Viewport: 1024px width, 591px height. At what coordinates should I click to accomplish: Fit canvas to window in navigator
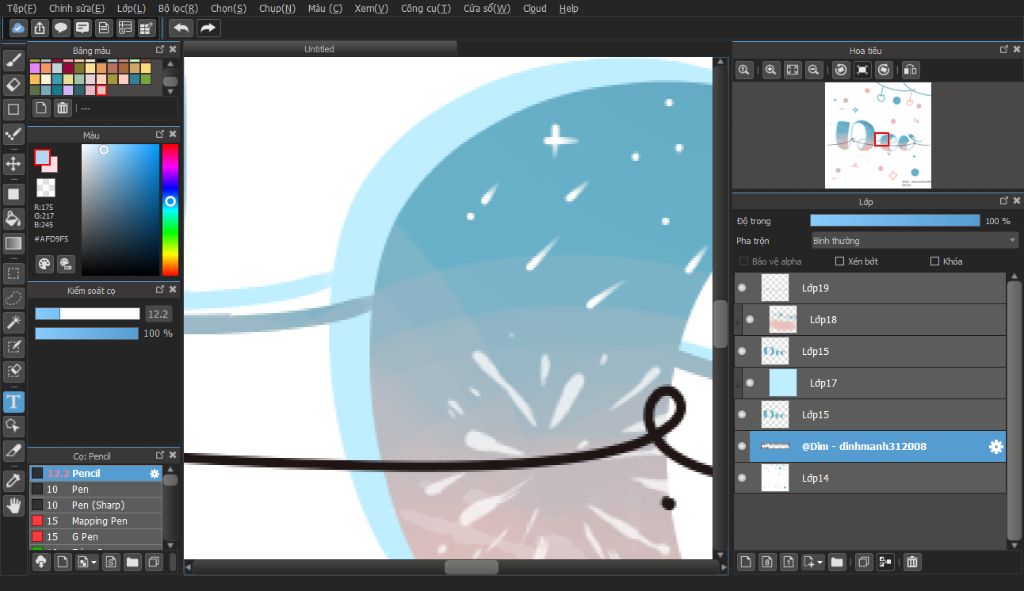pos(792,70)
